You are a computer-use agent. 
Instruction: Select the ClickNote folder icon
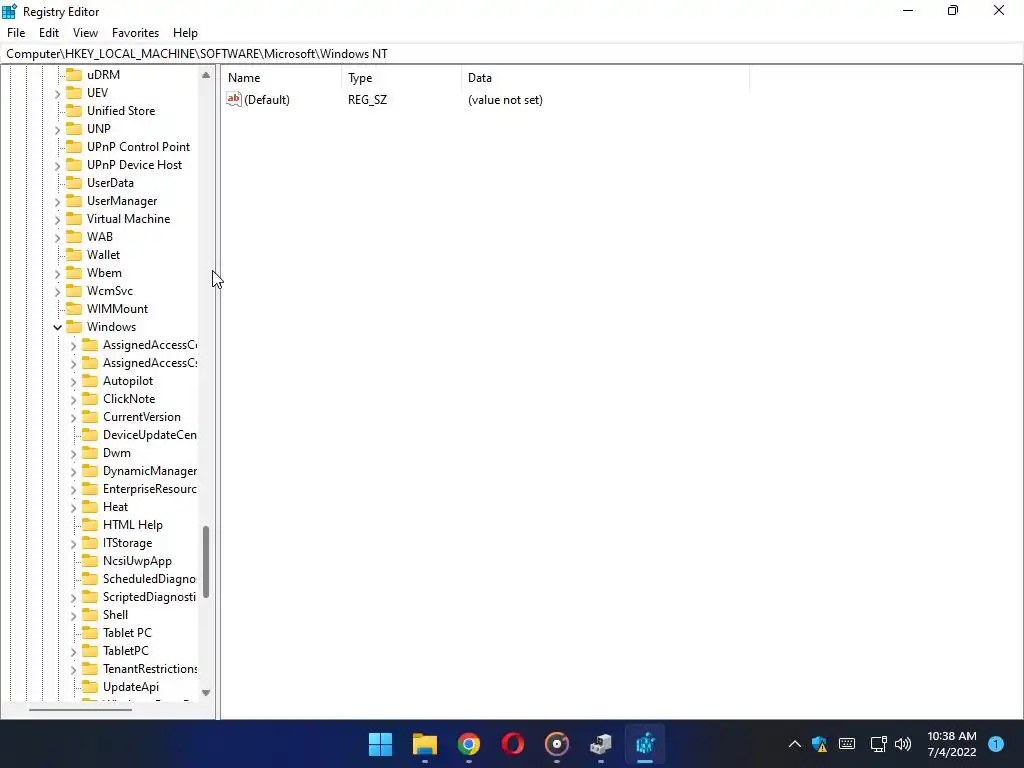pyautogui.click(x=90, y=398)
